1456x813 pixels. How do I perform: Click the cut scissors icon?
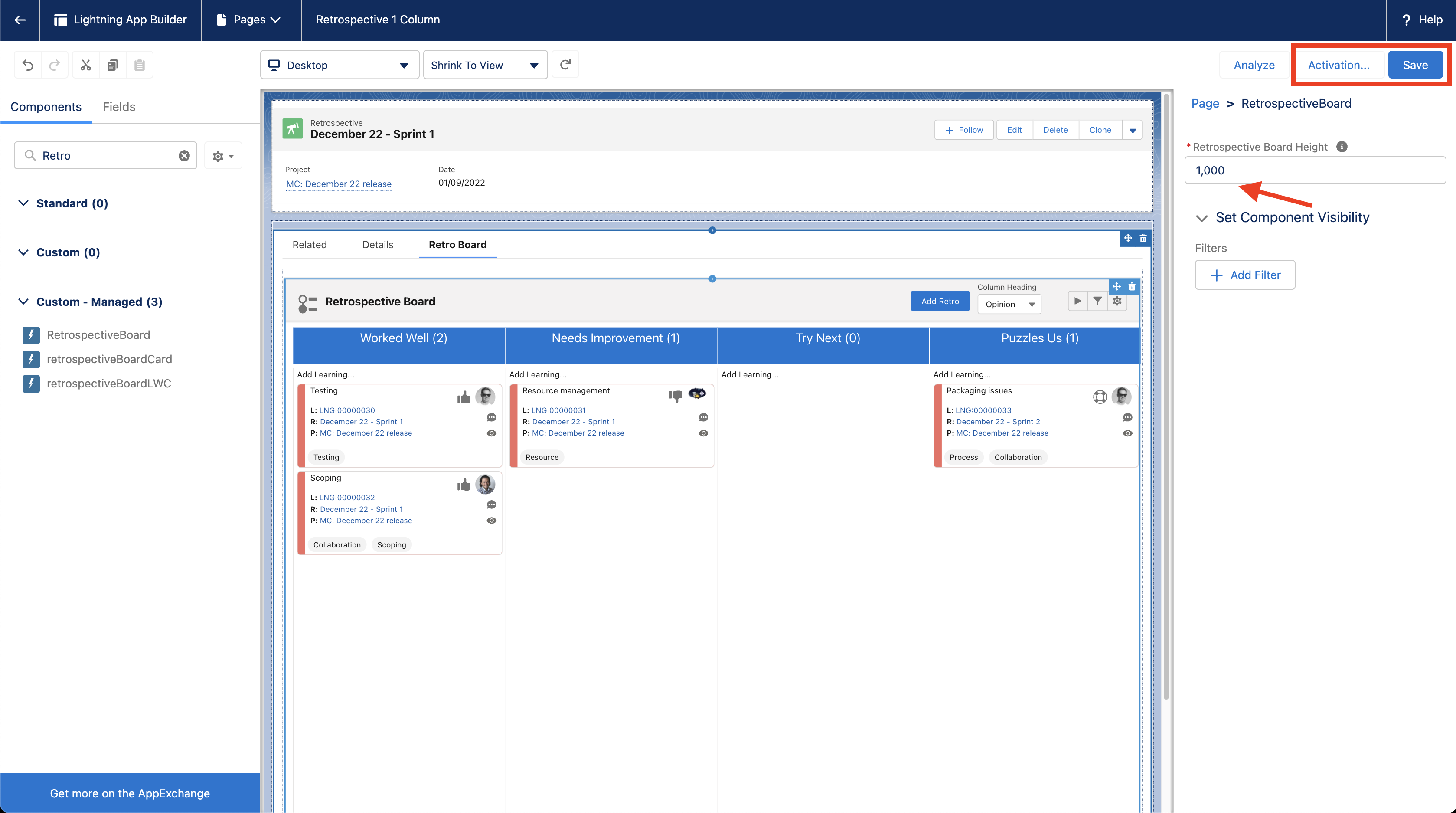[x=85, y=65]
